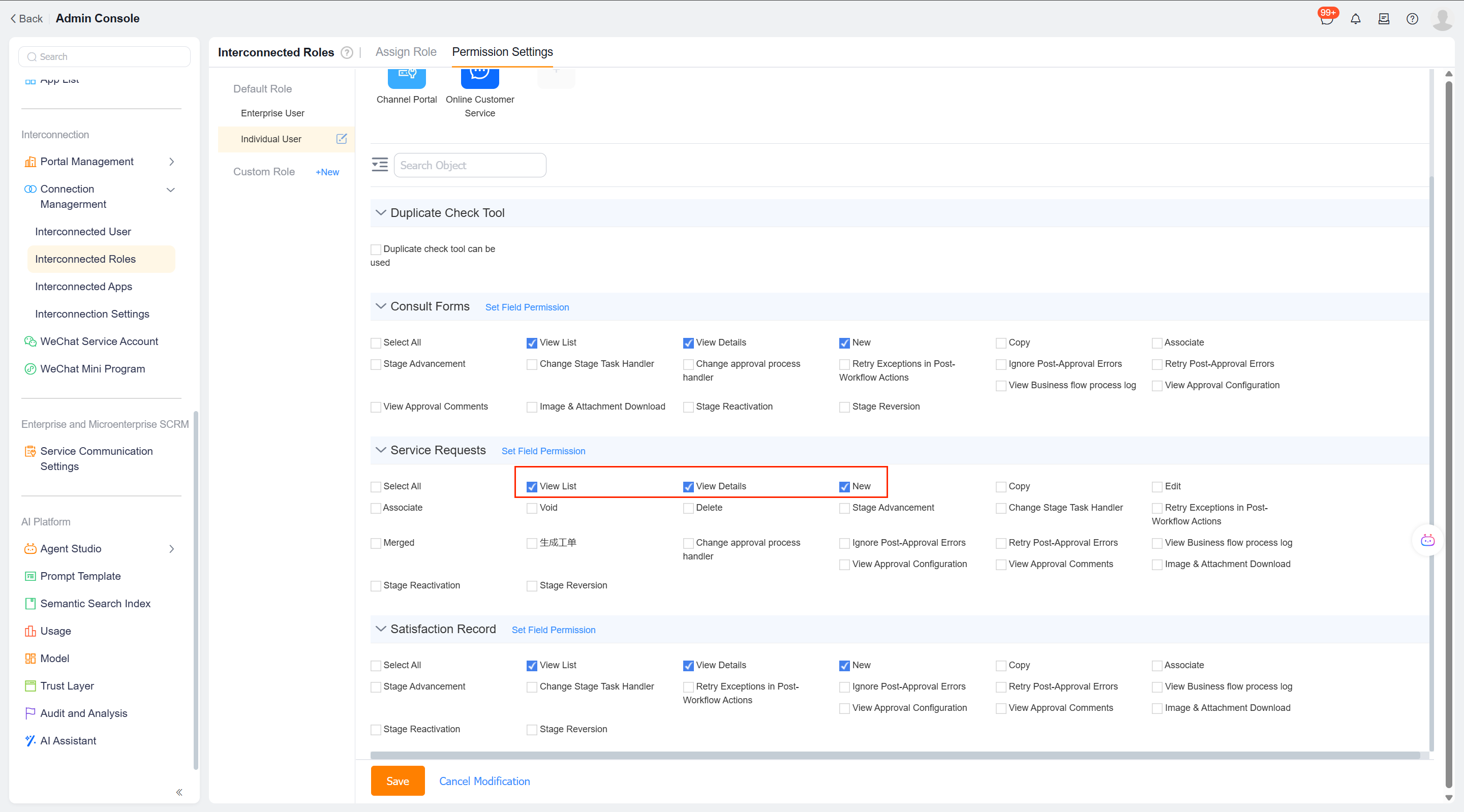Screen dimensions: 1464x812
Task: Open the messages icon with 99+ badge
Action: coord(1326,19)
